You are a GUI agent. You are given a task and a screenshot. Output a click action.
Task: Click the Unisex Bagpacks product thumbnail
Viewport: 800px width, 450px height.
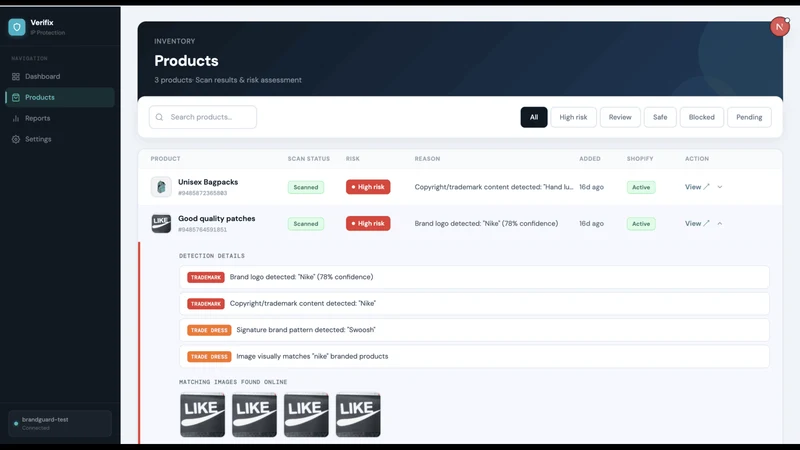click(x=161, y=187)
